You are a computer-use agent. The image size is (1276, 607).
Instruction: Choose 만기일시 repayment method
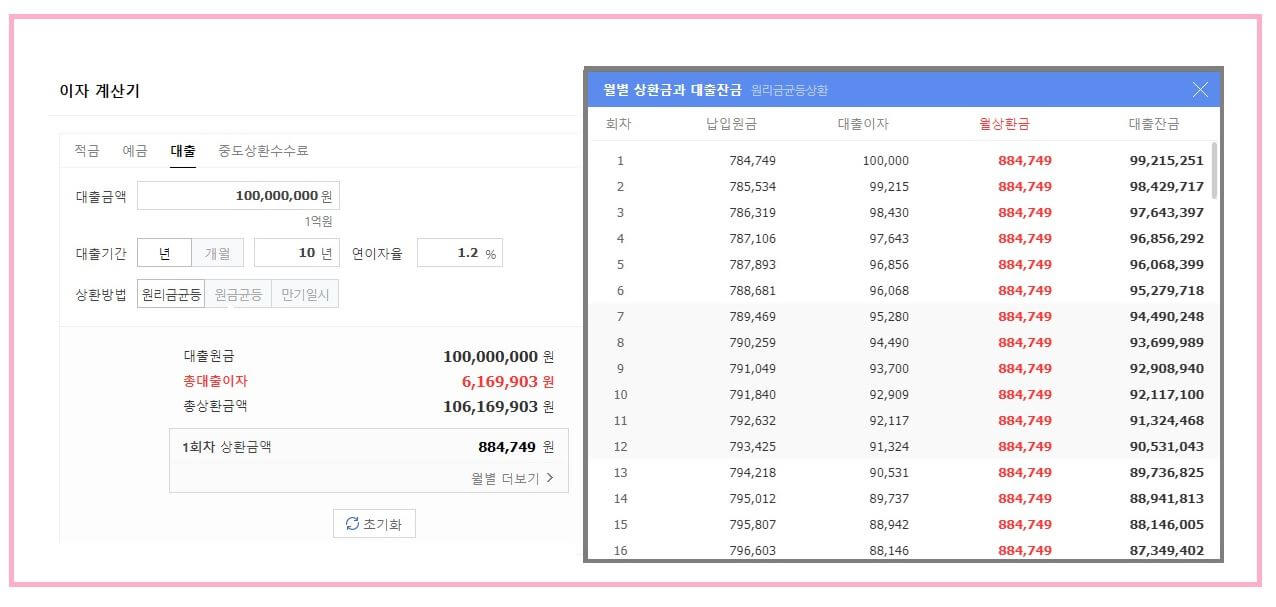coord(305,294)
